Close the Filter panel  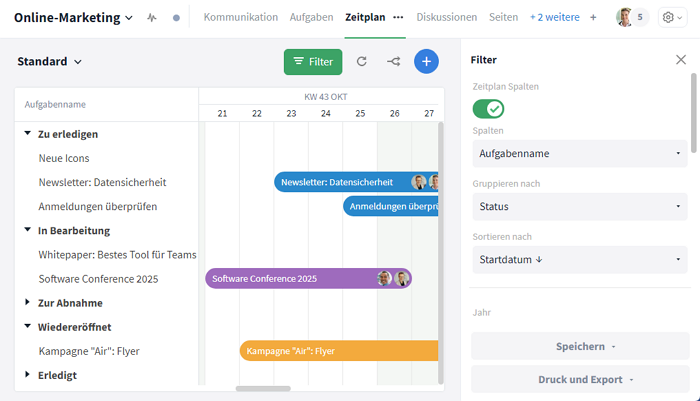(681, 60)
